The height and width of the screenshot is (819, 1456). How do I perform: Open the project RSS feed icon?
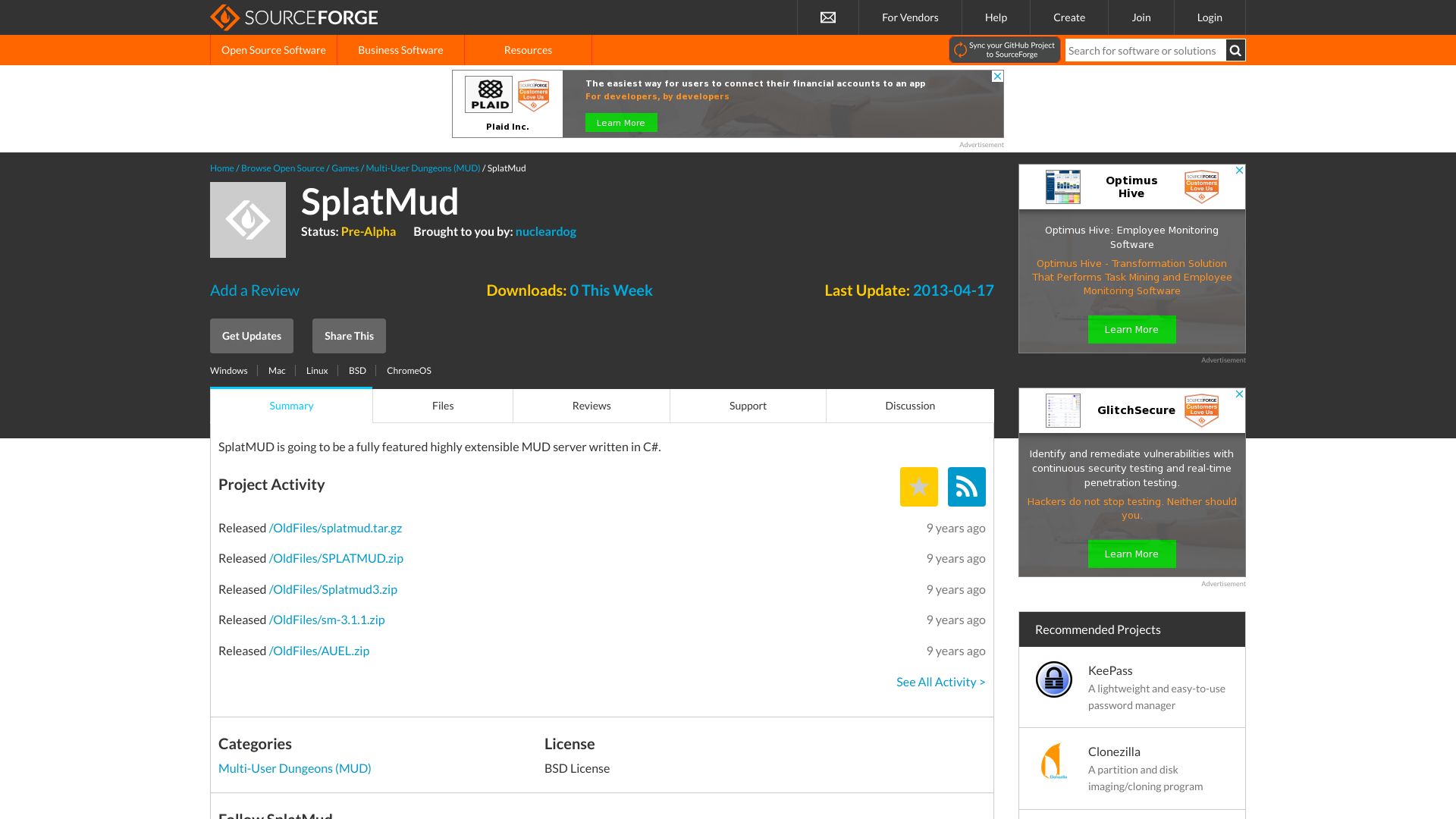[967, 487]
